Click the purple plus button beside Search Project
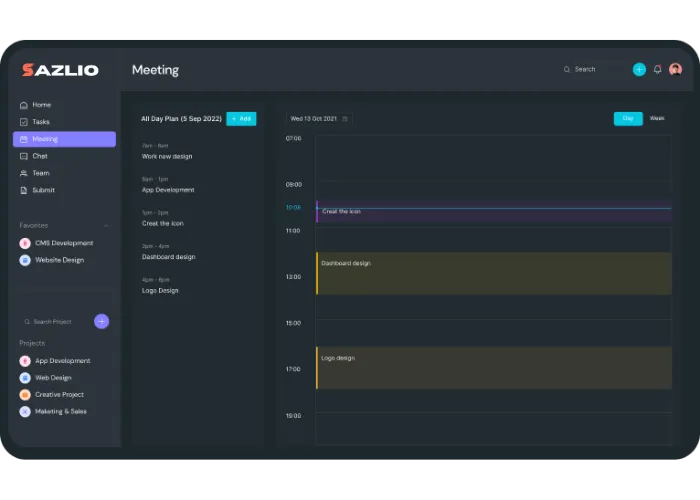This screenshot has width=700, height=500. coord(101,321)
